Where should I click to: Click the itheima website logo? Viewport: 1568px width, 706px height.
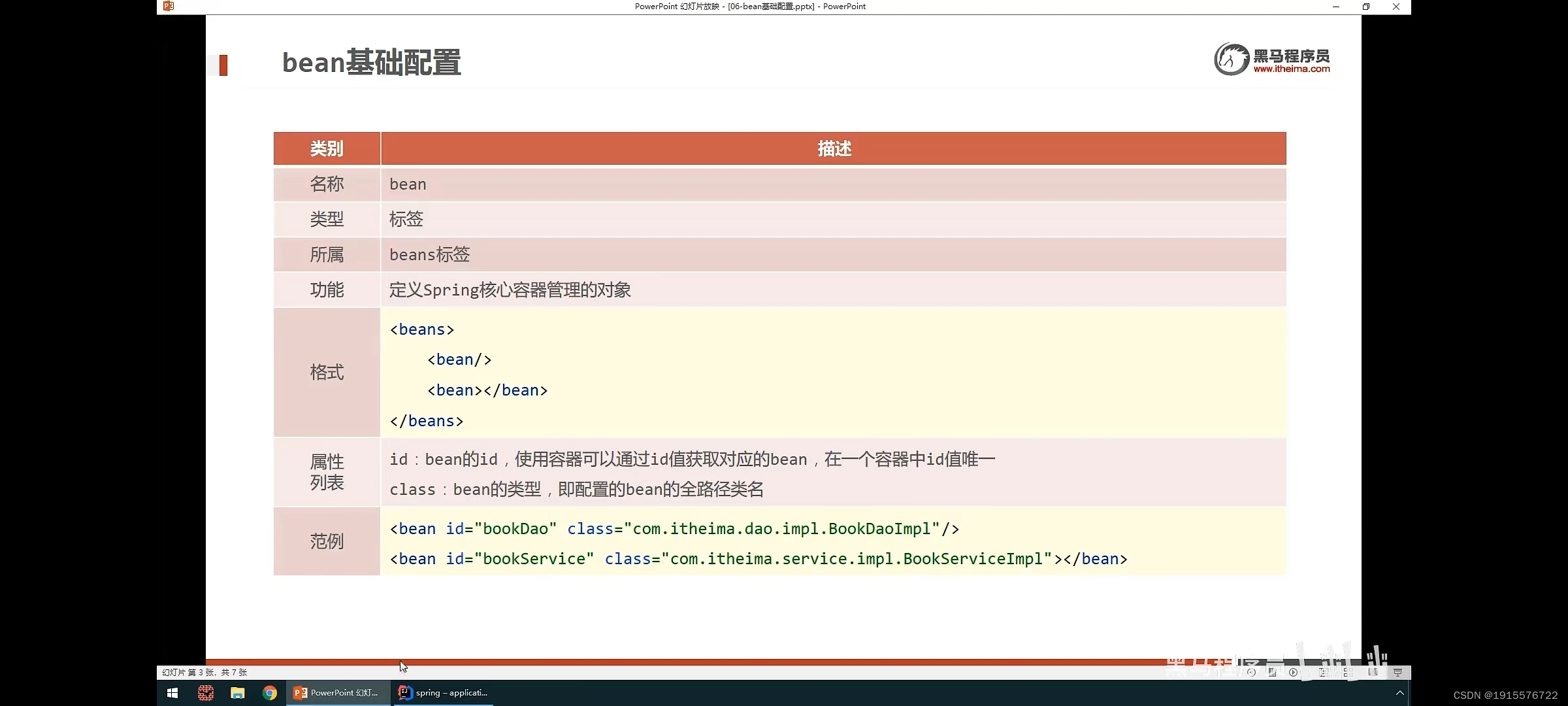click(x=1271, y=59)
